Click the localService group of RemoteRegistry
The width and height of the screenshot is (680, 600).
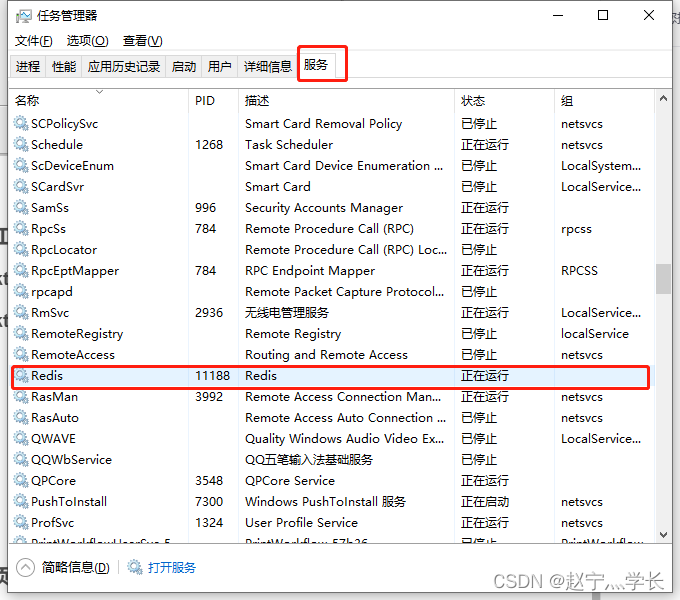point(595,333)
